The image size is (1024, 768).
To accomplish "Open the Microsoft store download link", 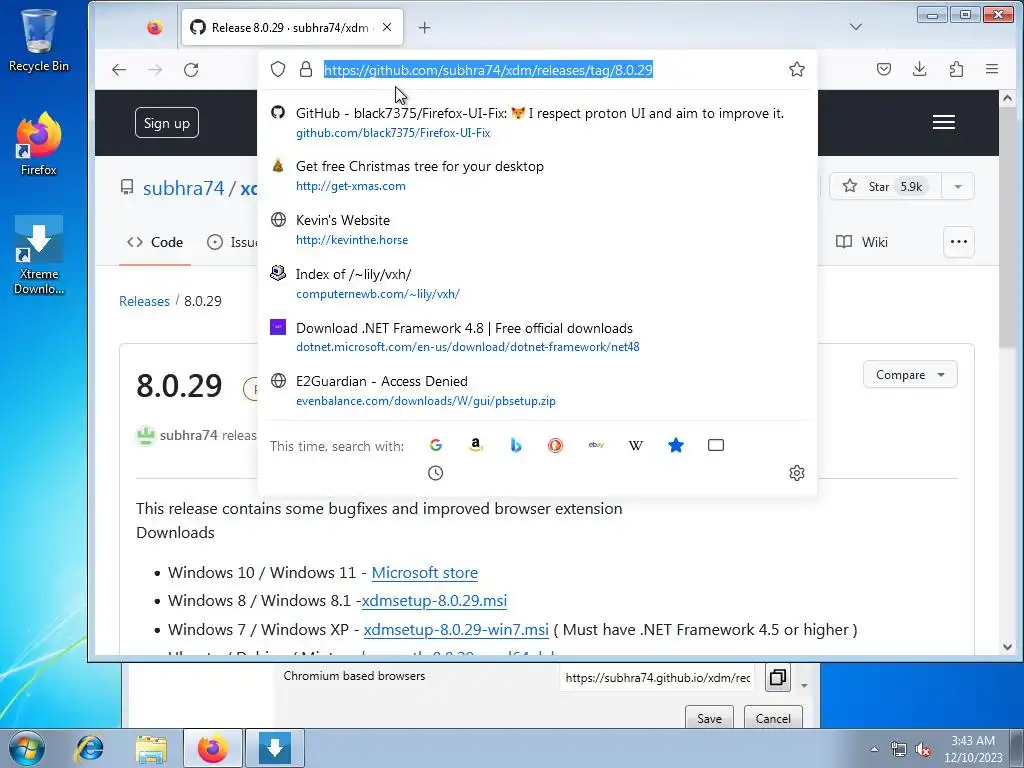I will (424, 573).
